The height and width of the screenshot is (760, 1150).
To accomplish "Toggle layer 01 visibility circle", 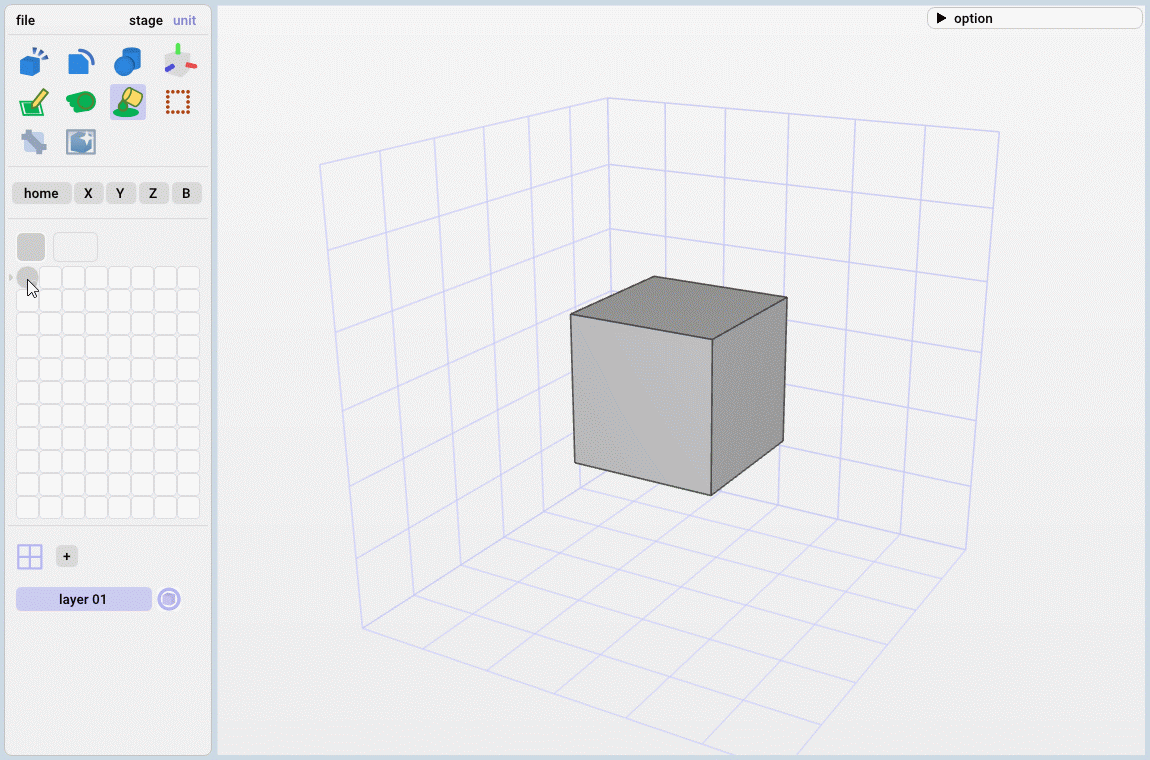I will [x=169, y=599].
